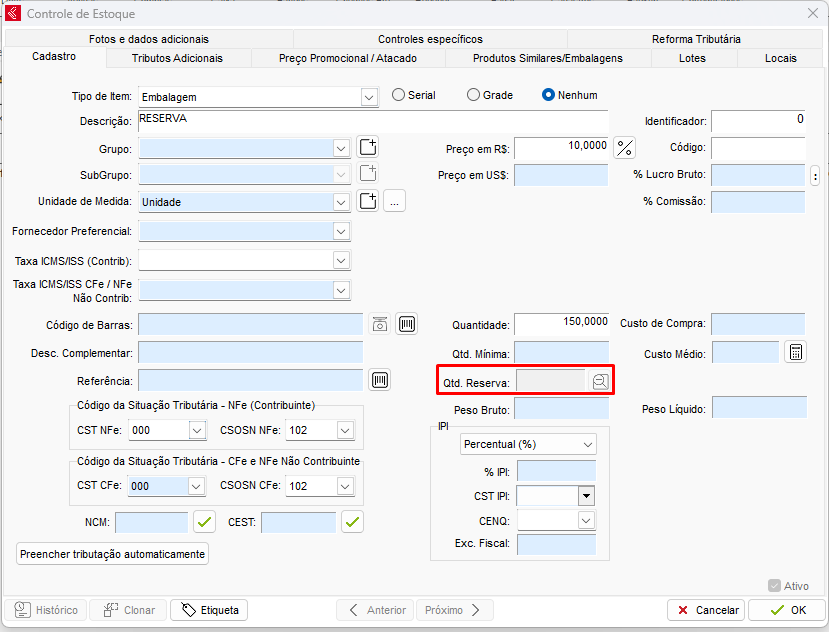
Task: Click the add new Grupo icon
Action: click(x=368, y=148)
